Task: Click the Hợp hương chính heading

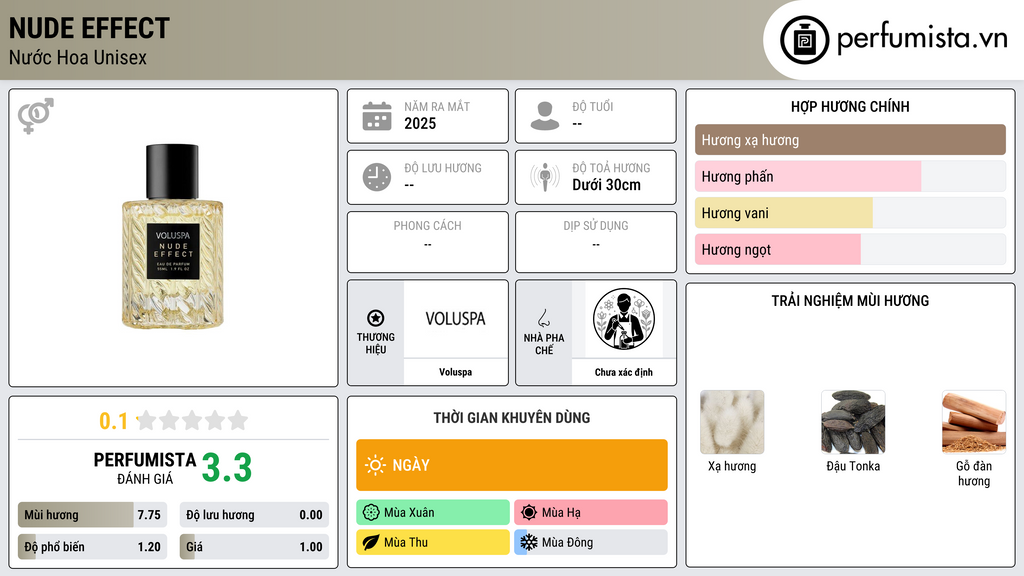Action: [850, 106]
